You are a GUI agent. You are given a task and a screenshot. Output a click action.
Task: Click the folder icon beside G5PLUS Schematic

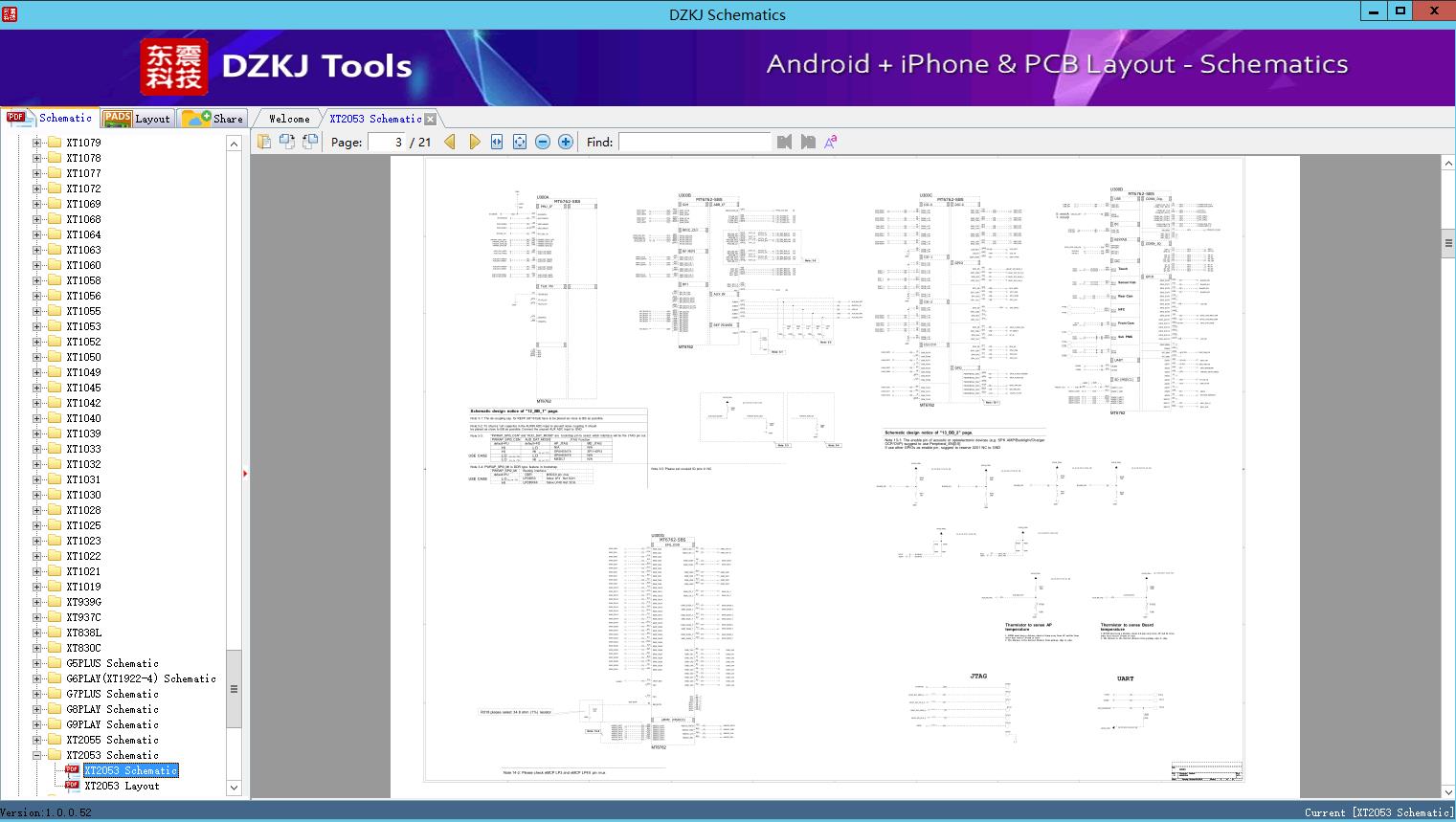coord(55,663)
